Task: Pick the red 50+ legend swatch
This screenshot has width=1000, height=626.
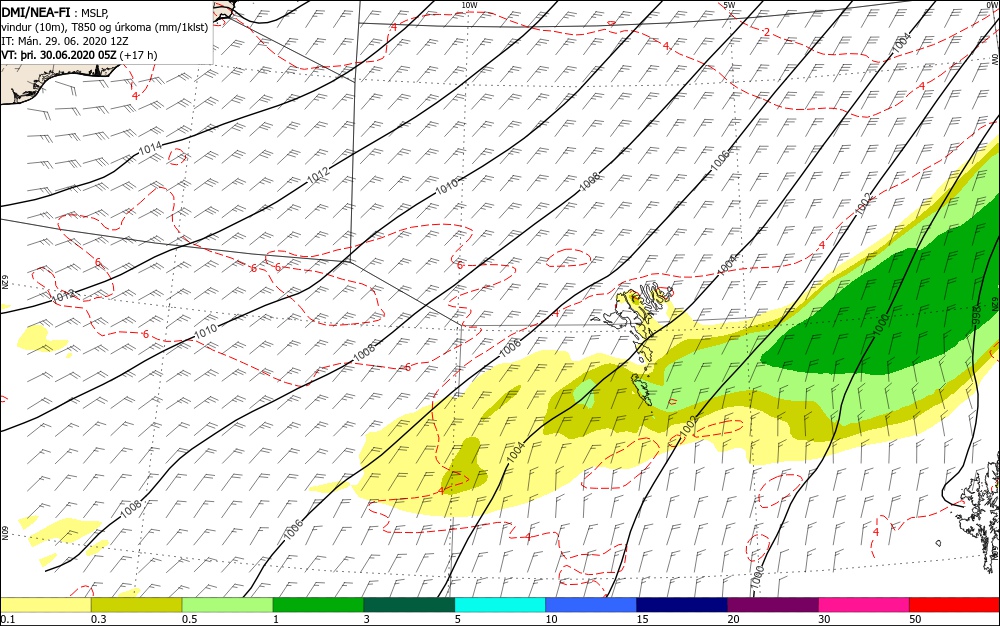Action: [x=954, y=605]
